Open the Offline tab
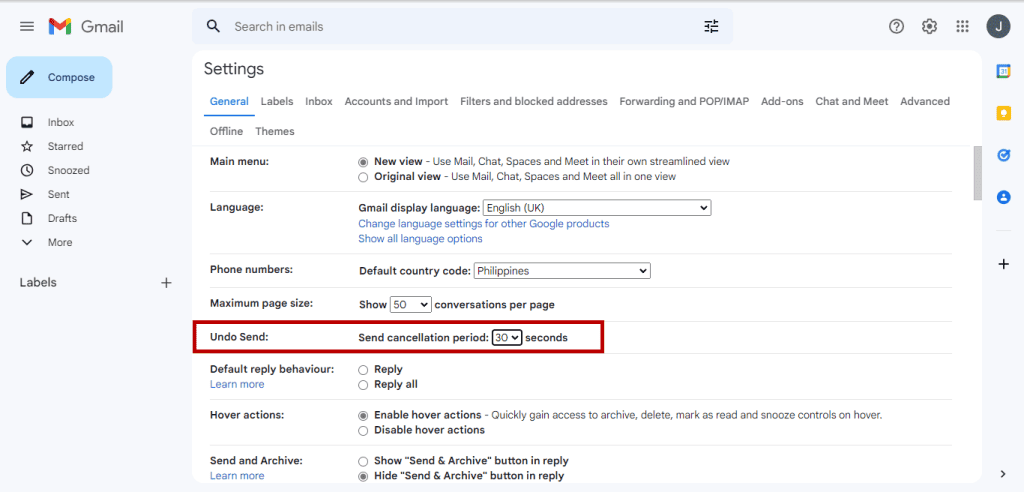The image size is (1024, 492). pos(226,131)
